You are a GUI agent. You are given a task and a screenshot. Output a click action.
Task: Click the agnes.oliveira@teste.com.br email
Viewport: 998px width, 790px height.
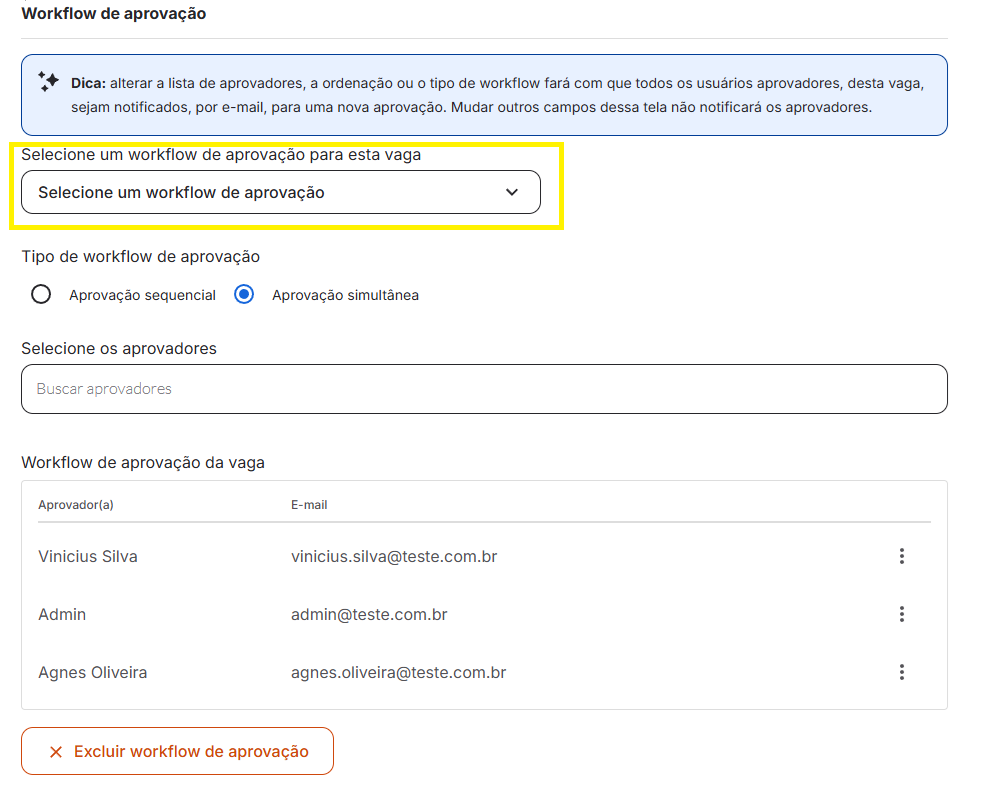tap(398, 672)
